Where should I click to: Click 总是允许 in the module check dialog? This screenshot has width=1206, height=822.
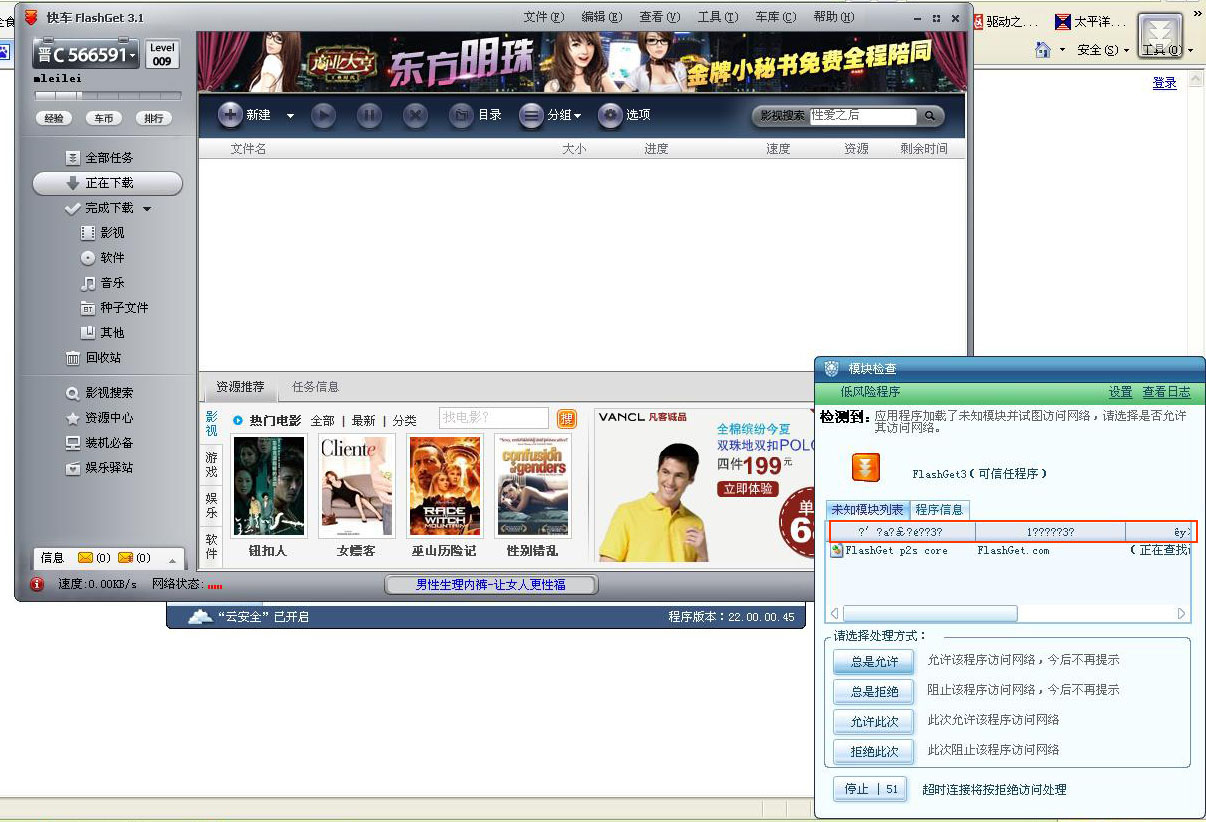click(x=874, y=661)
